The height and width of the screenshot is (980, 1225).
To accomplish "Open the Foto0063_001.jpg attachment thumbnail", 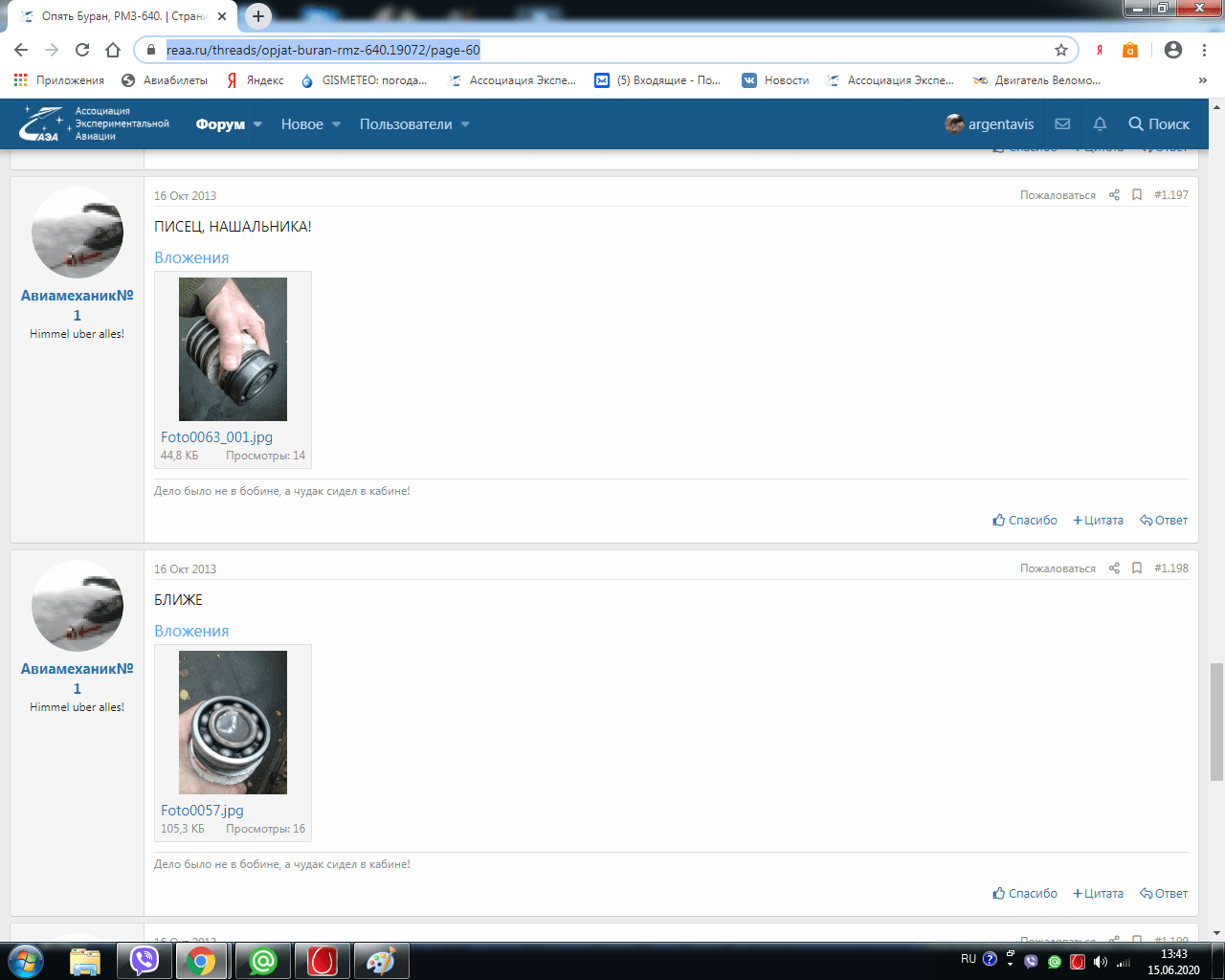I will click(x=233, y=349).
